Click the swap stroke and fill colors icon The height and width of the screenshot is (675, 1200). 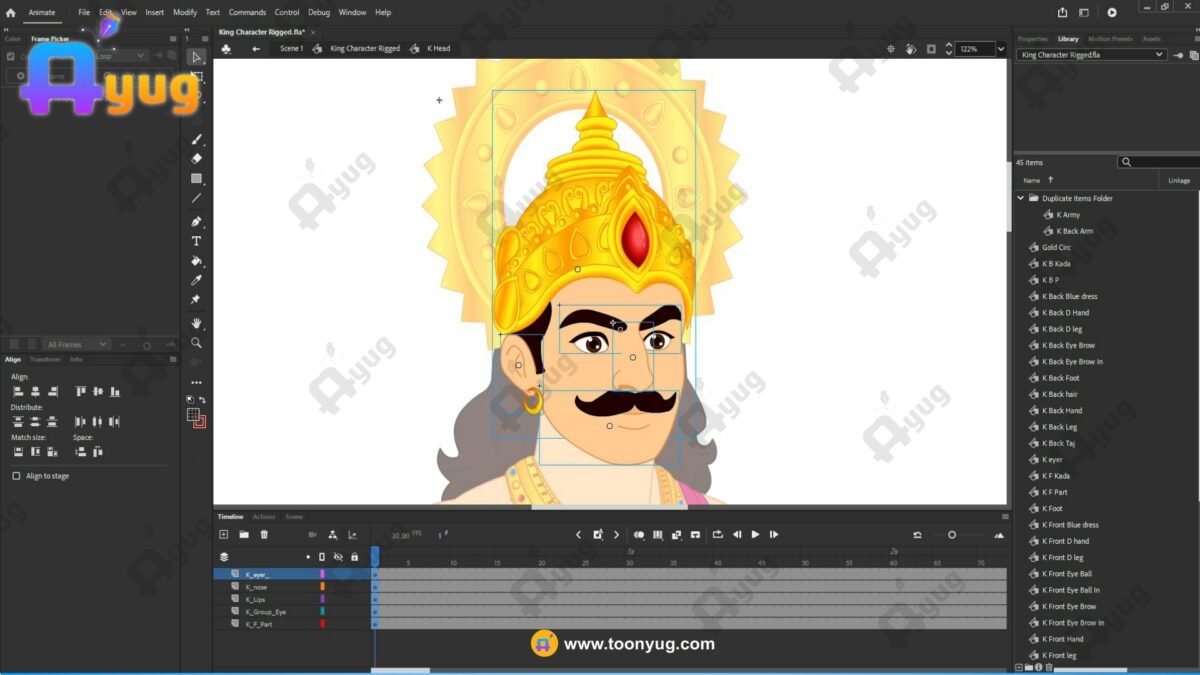click(203, 400)
